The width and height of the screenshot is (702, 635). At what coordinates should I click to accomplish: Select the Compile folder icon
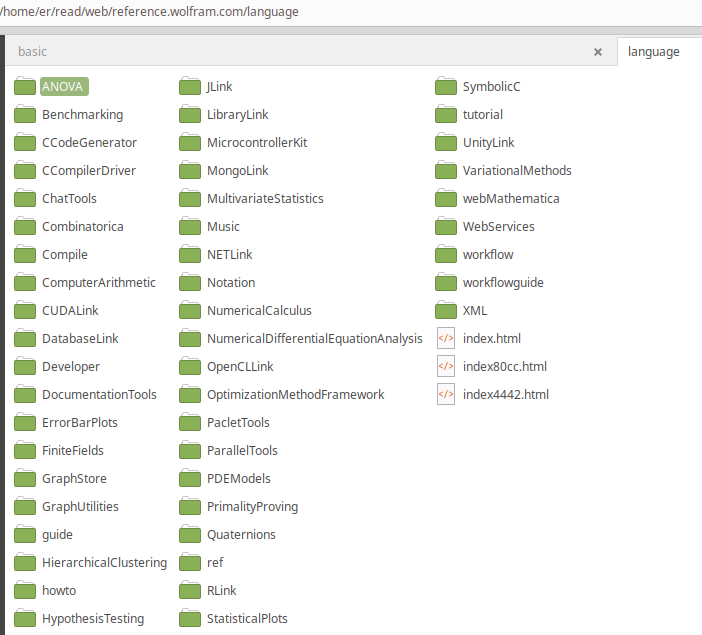pyautogui.click(x=25, y=254)
